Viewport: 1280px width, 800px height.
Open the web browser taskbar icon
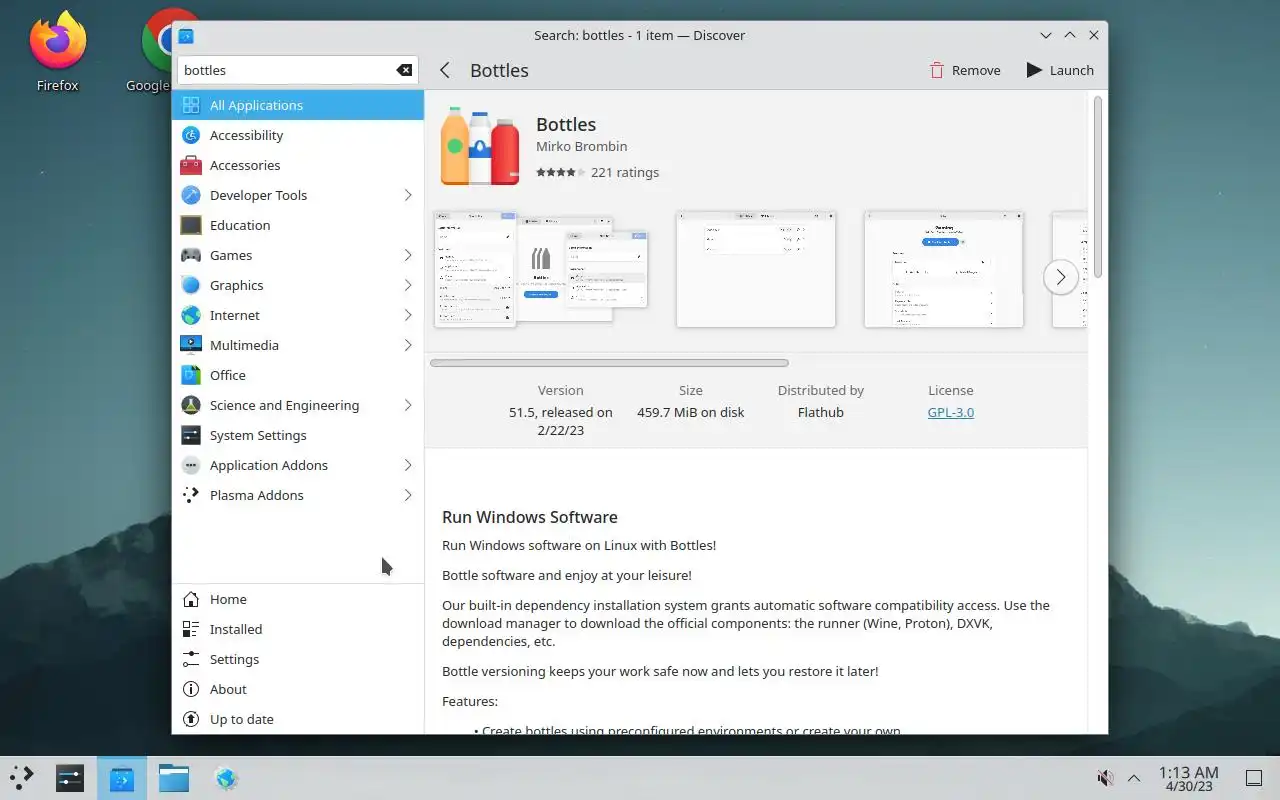[226, 778]
